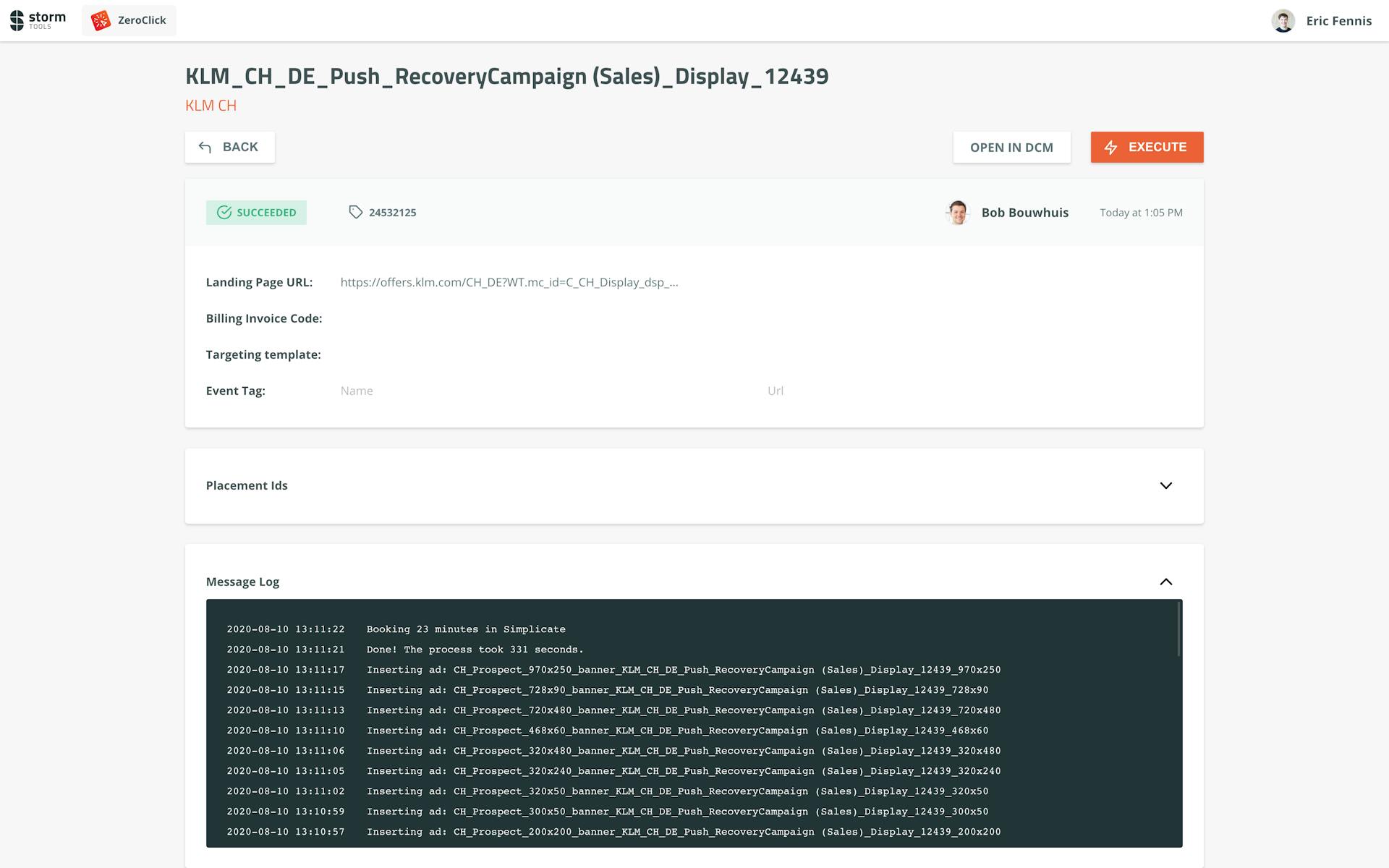Expand the Placement Ids section header
The image size is (1389, 868).
click(247, 485)
